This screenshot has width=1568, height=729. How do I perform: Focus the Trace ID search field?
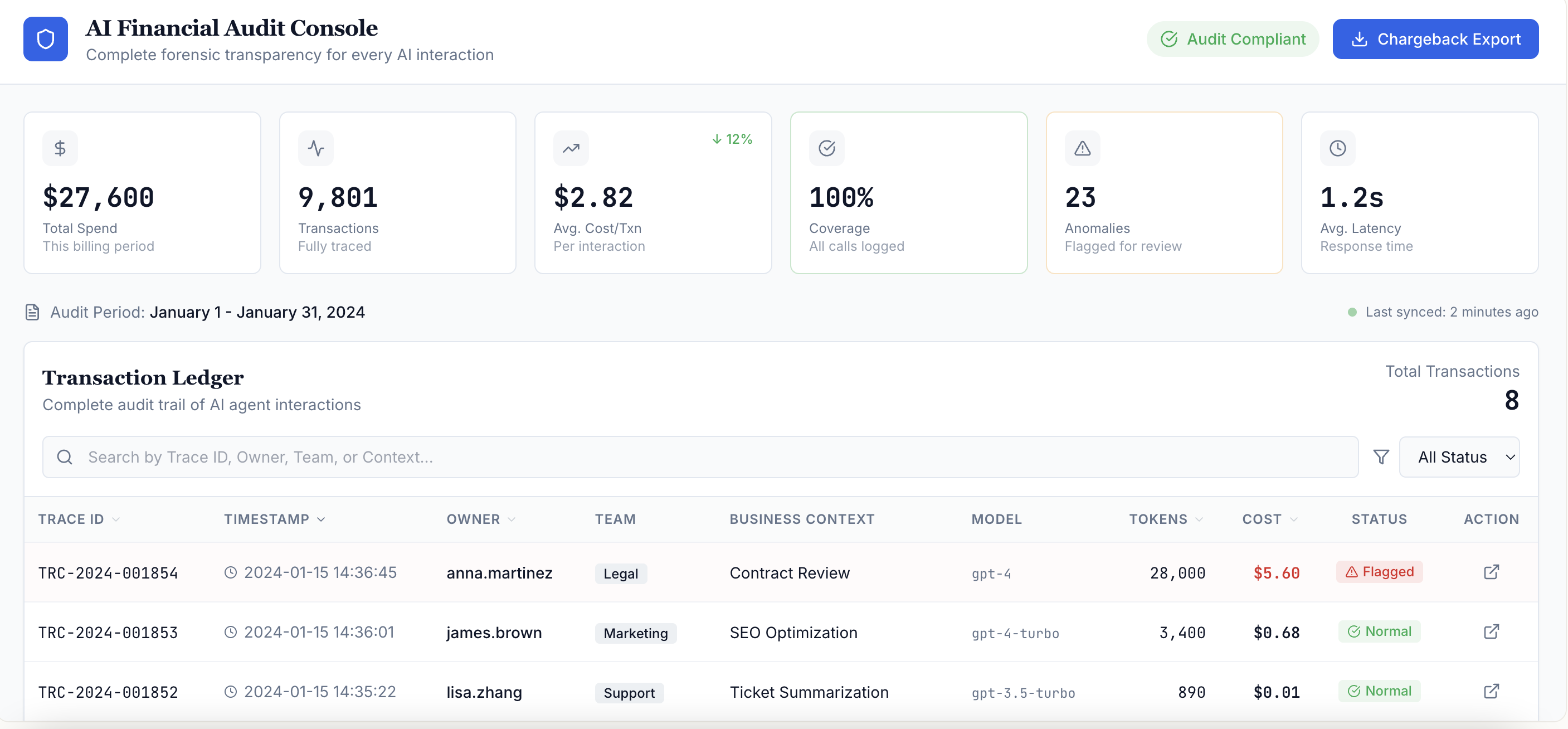700,457
